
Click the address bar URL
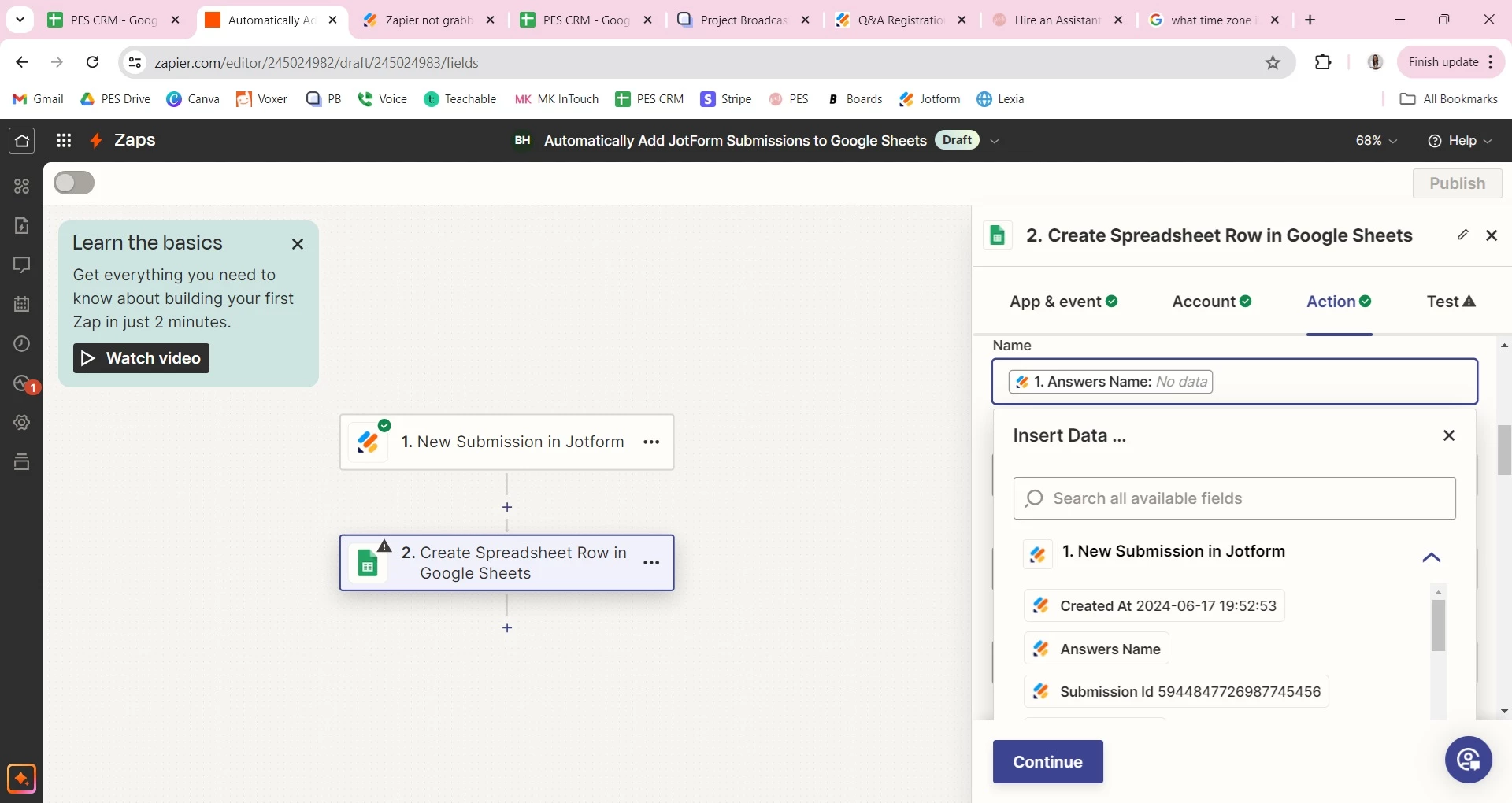tap(317, 63)
